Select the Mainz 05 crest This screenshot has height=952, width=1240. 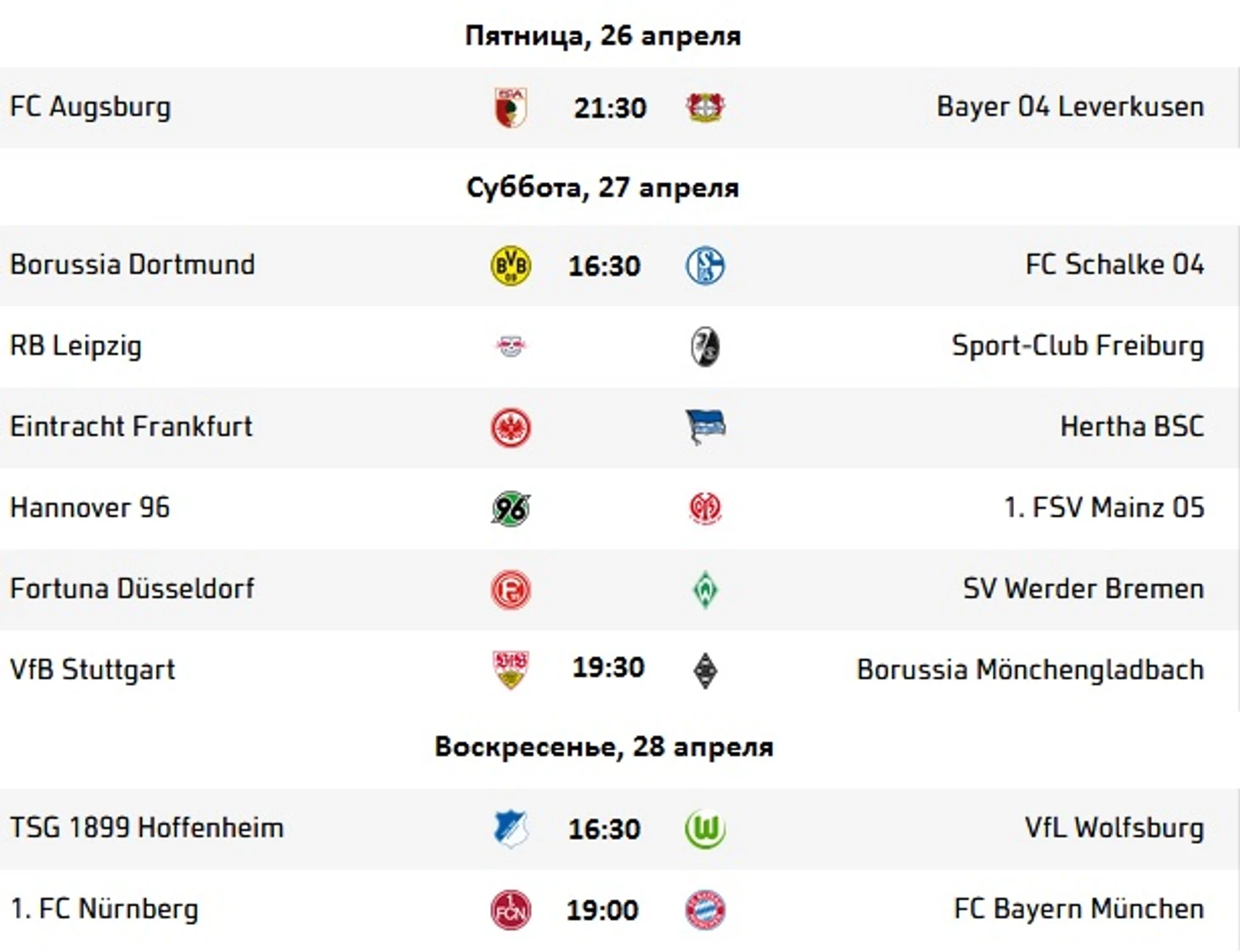pos(705,508)
